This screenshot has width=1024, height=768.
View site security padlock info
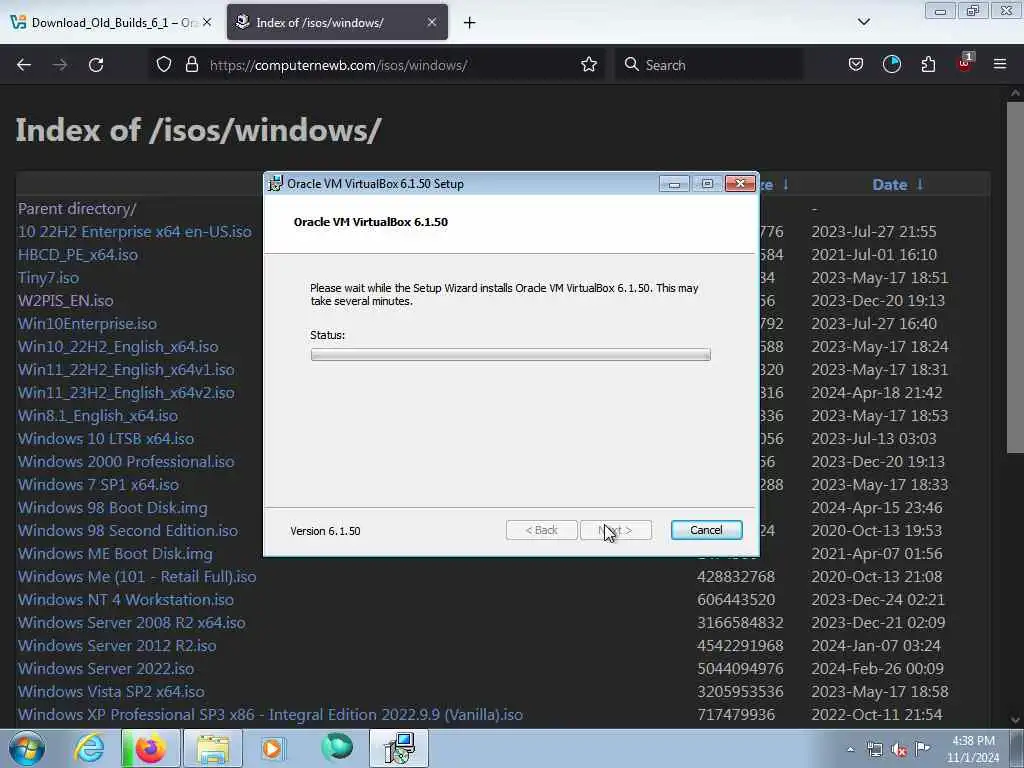[x=191, y=65]
